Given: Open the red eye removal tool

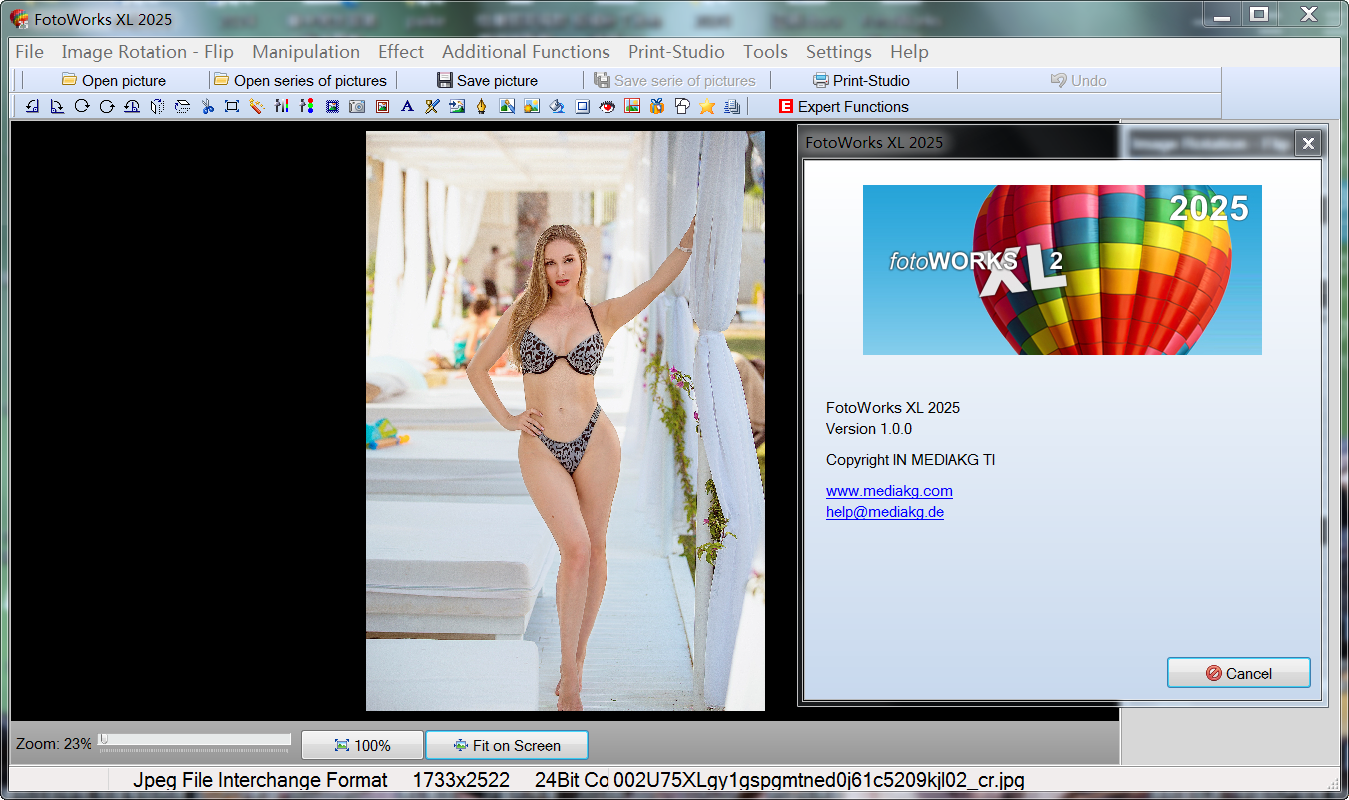Looking at the screenshot, I should [607, 107].
